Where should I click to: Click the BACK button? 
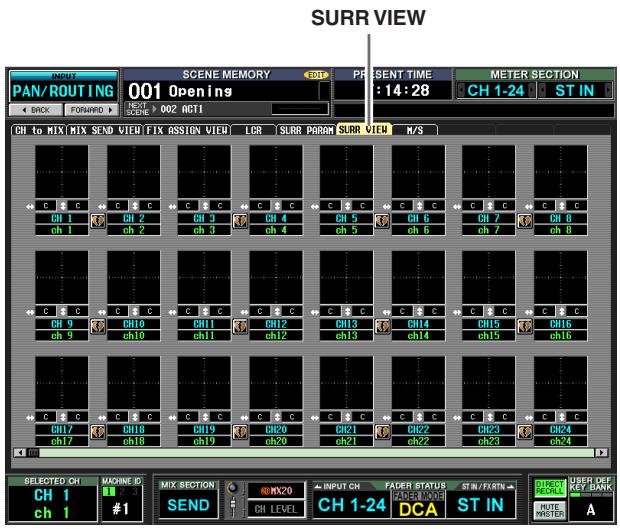[36, 110]
